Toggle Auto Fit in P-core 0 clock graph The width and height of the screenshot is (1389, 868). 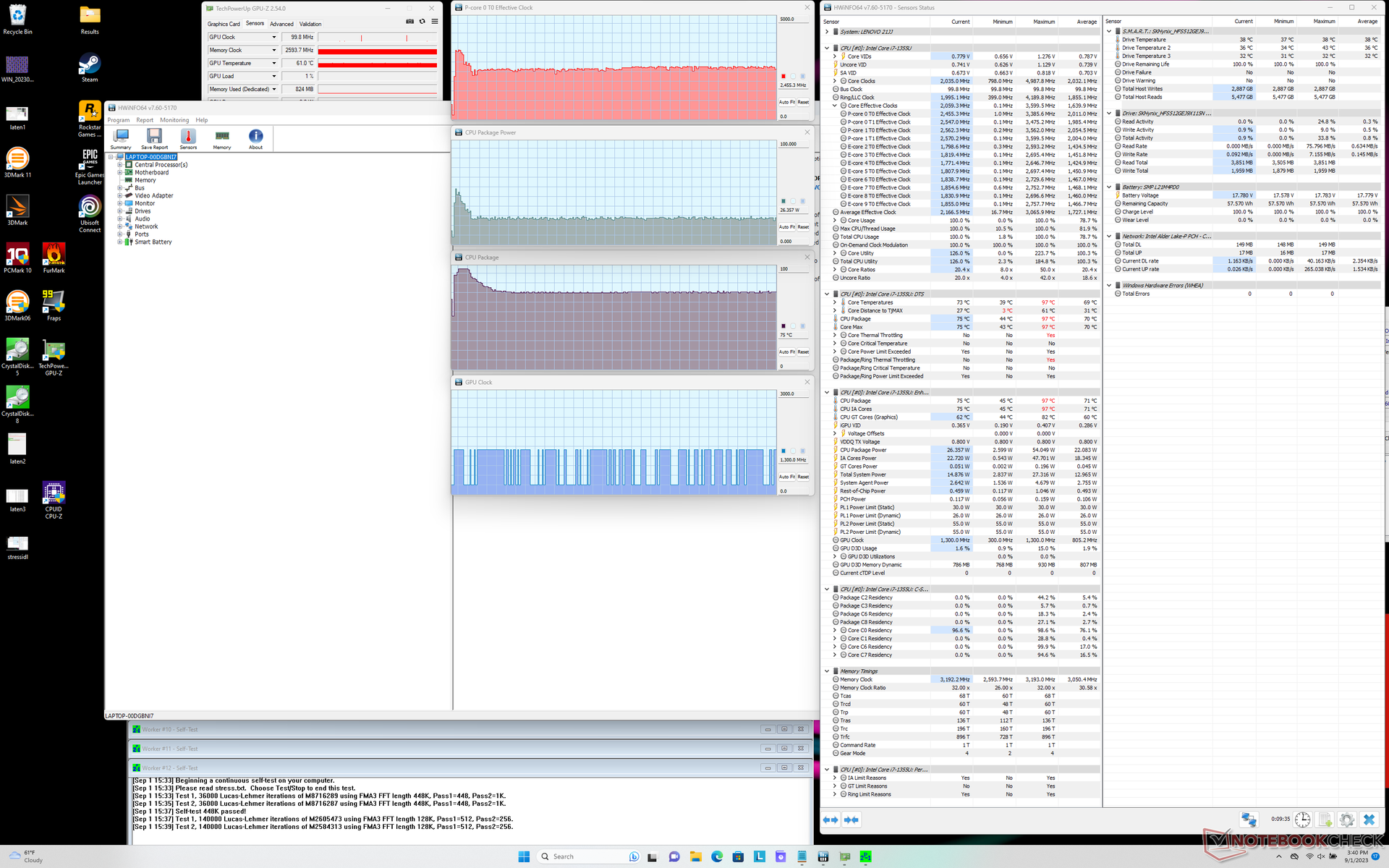tap(787, 102)
